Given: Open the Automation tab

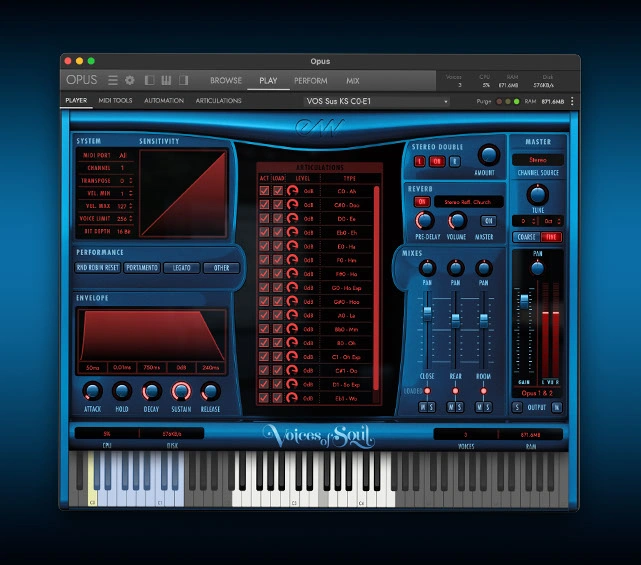Looking at the screenshot, I should pos(164,100).
